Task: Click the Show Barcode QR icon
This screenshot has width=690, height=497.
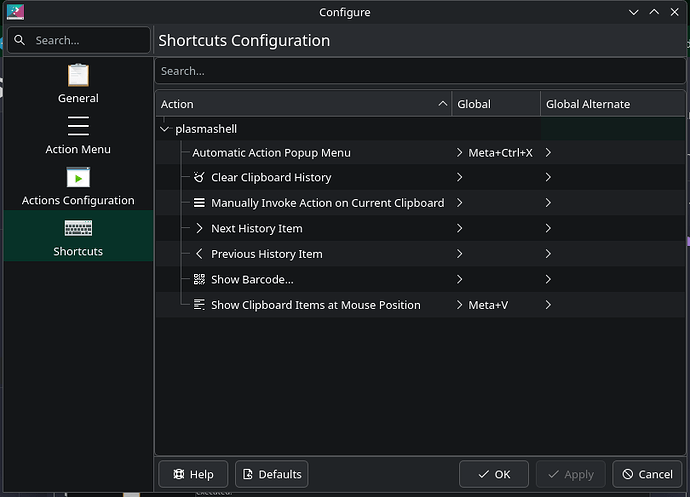Action: tap(199, 280)
